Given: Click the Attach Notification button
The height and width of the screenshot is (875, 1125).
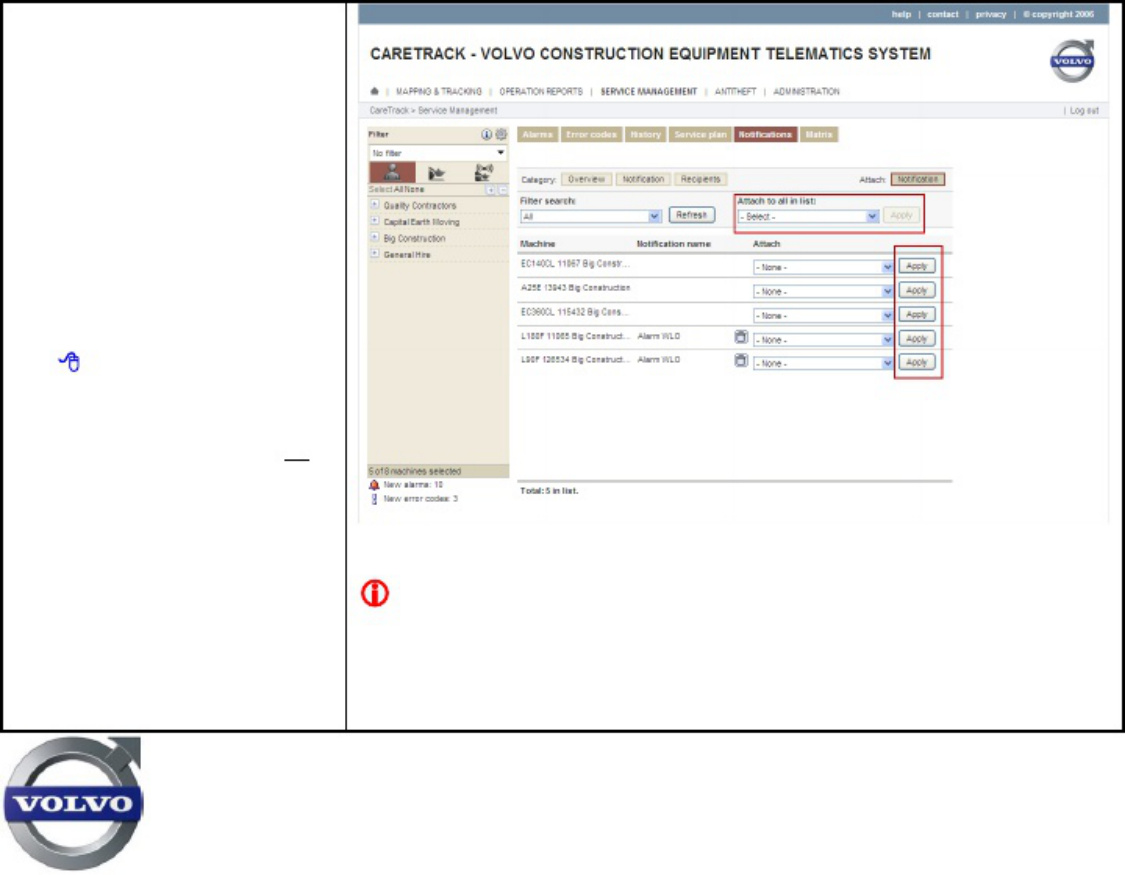Looking at the screenshot, I should pos(918,179).
